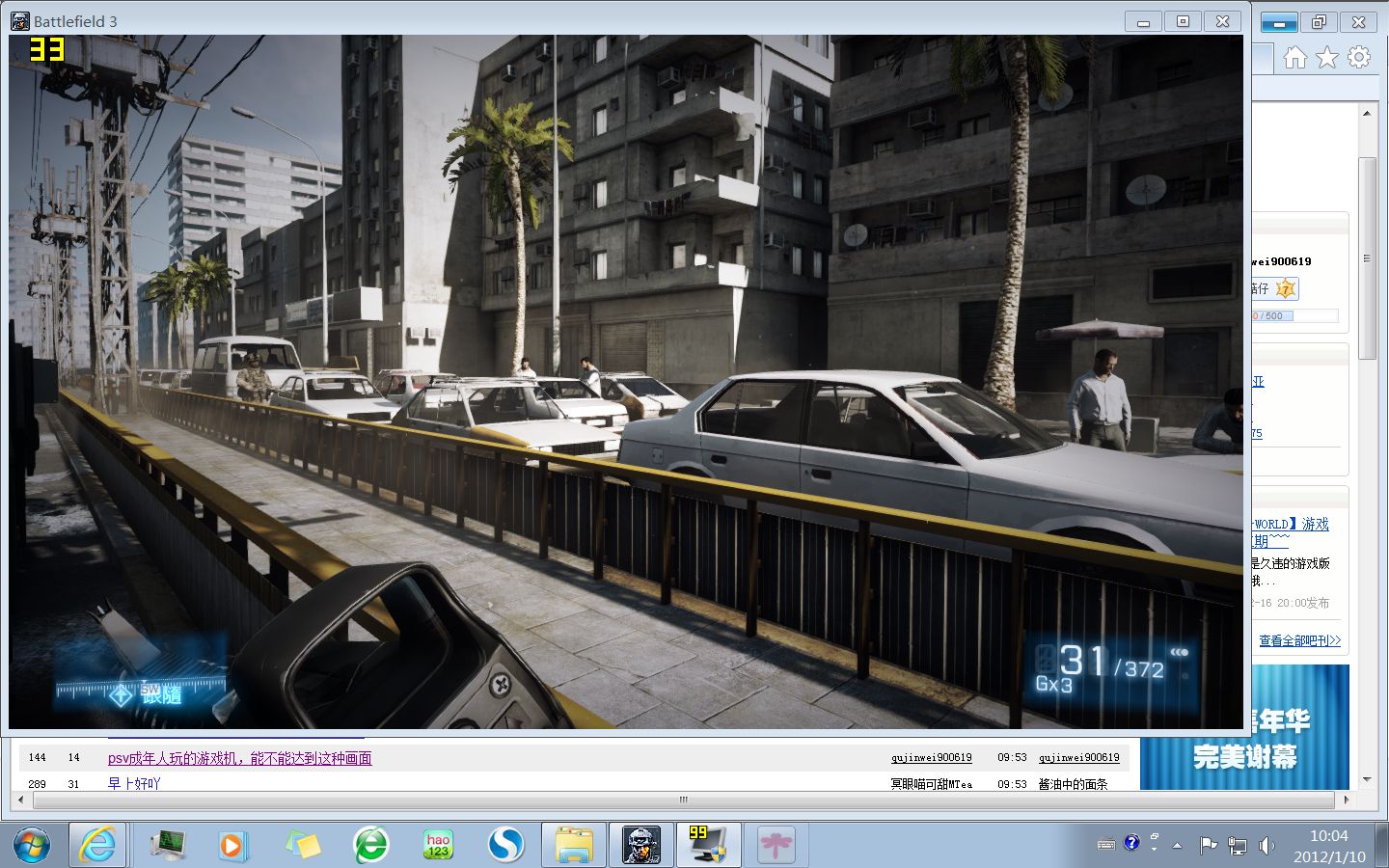The width and height of the screenshot is (1389, 868).
Task: Close the Battlefield 3 window
Action: click(1222, 21)
